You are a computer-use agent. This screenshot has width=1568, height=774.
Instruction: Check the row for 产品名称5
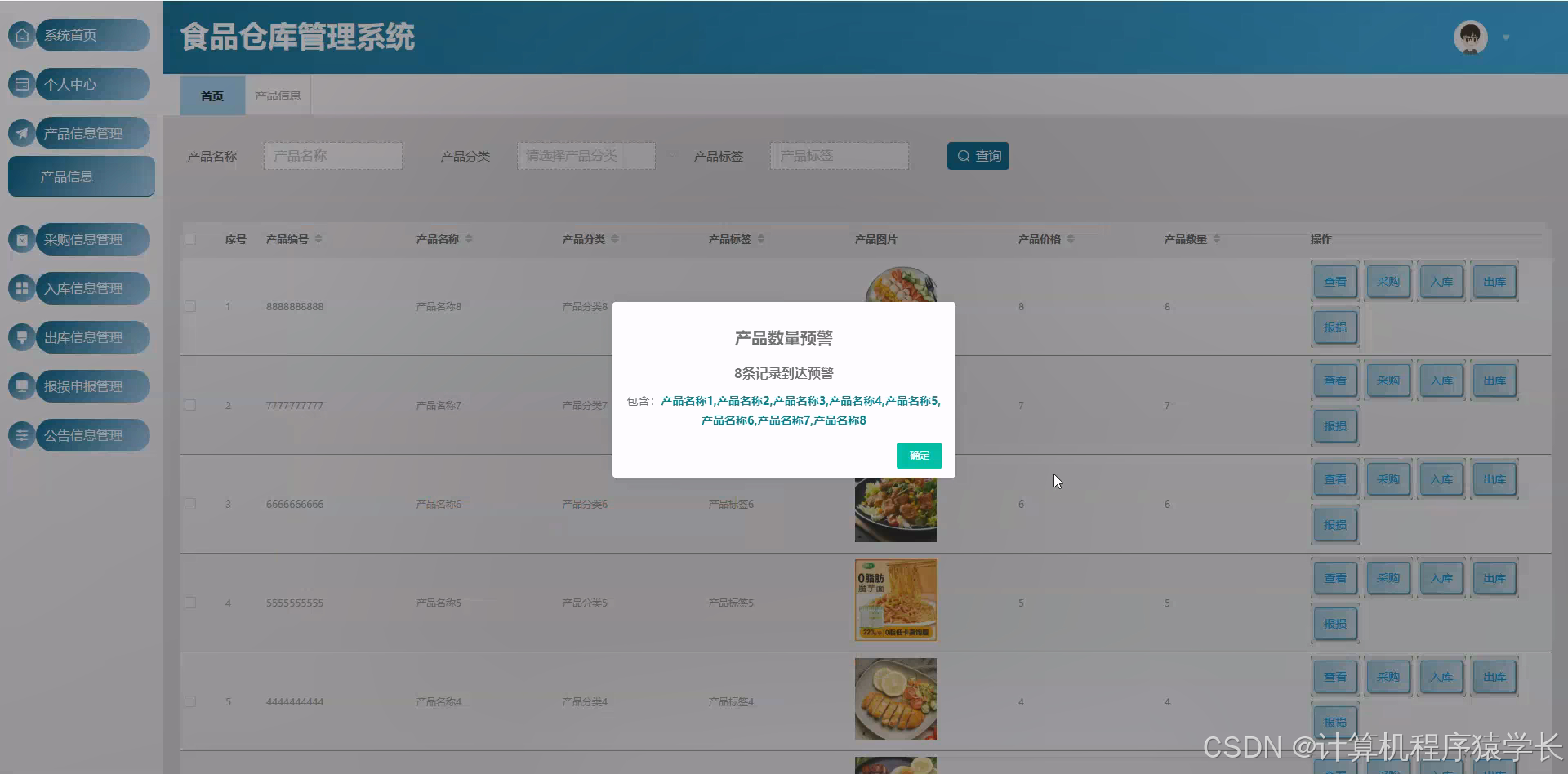pyautogui.click(x=190, y=603)
